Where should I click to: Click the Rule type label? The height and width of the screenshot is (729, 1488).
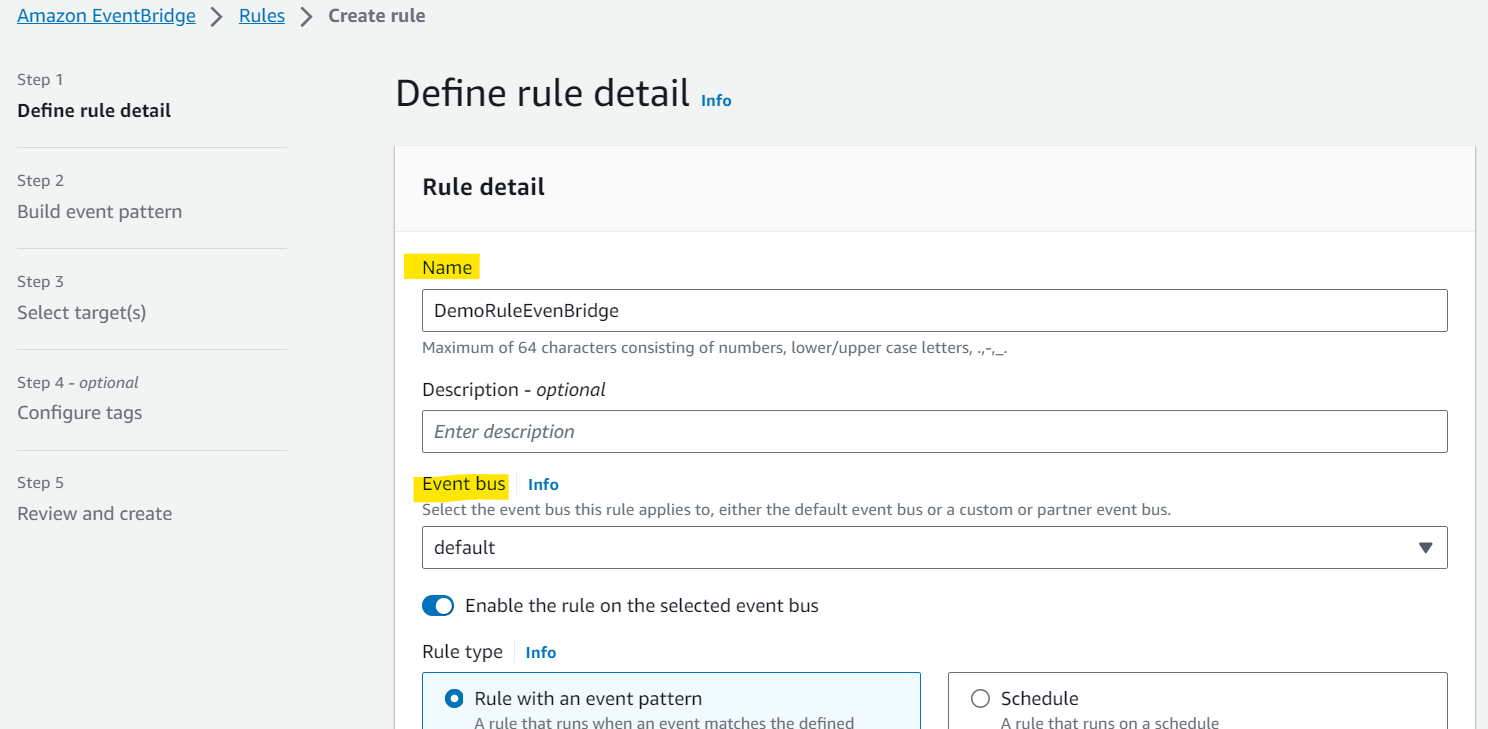463,652
